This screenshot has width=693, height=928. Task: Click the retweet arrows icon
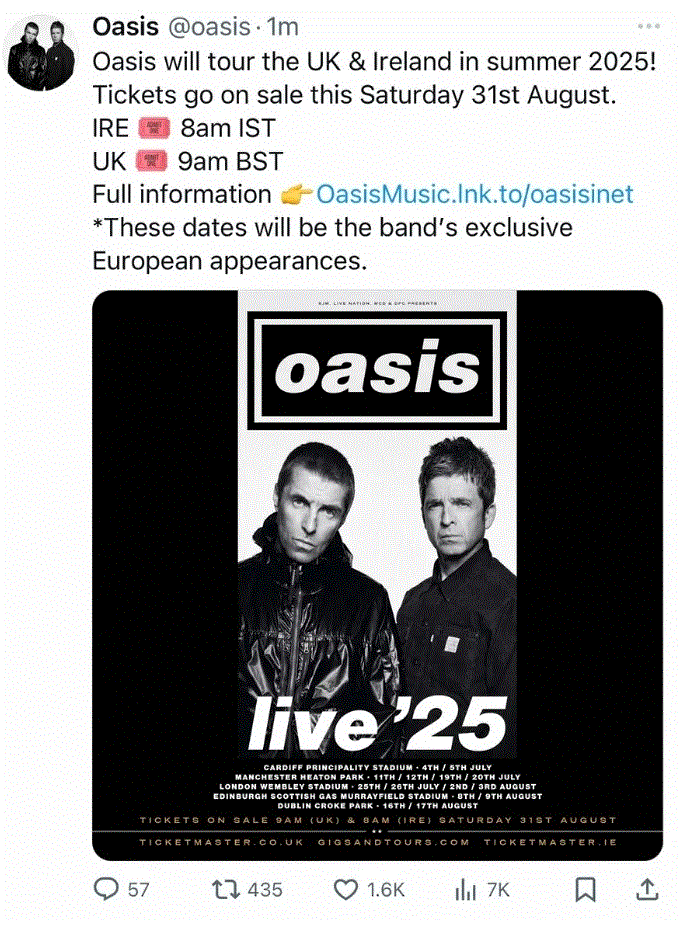[x=226, y=889]
